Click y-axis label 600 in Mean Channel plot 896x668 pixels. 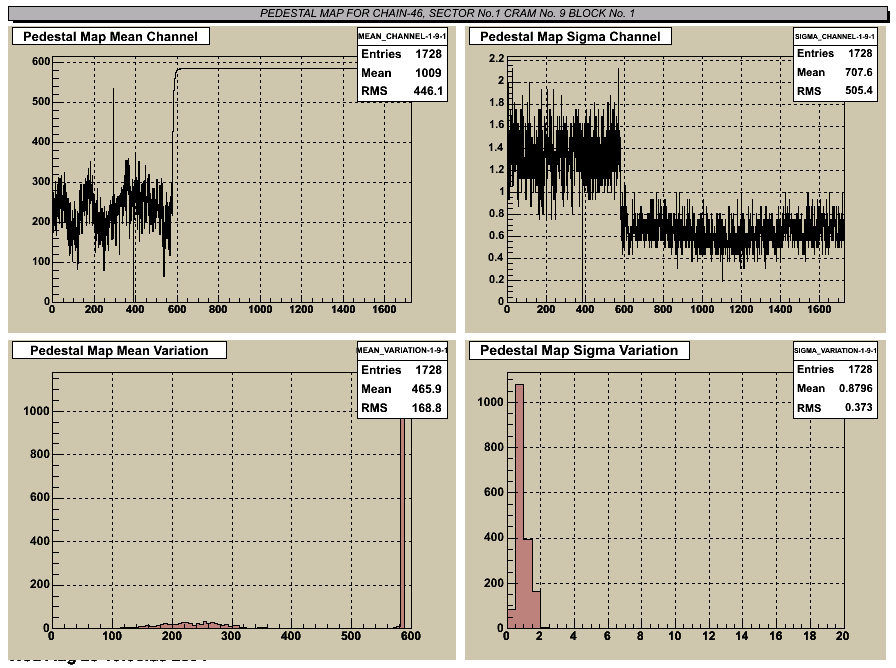[41, 61]
